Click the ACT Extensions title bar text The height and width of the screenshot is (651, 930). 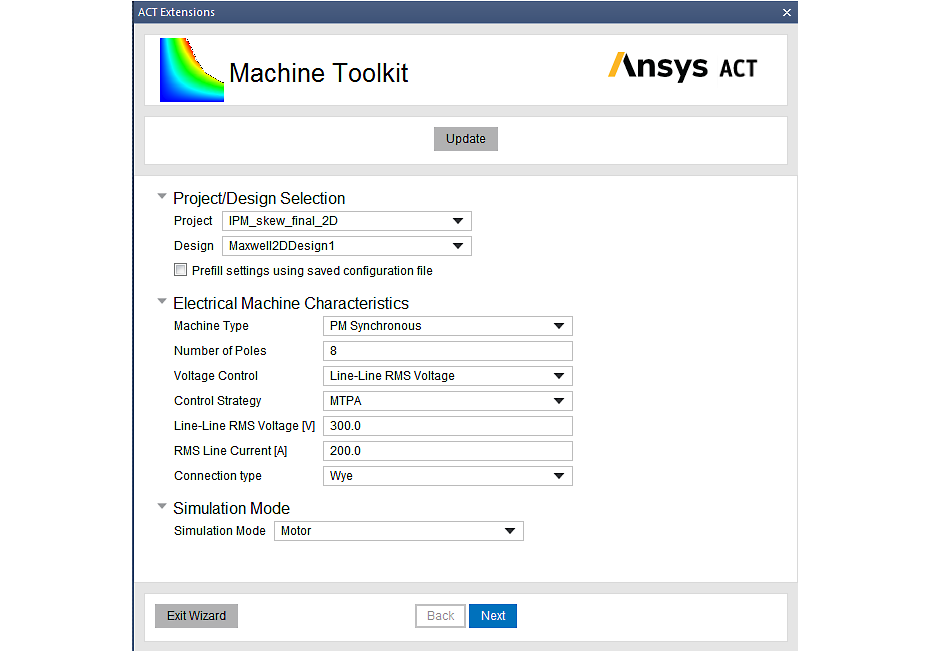[x=177, y=12]
